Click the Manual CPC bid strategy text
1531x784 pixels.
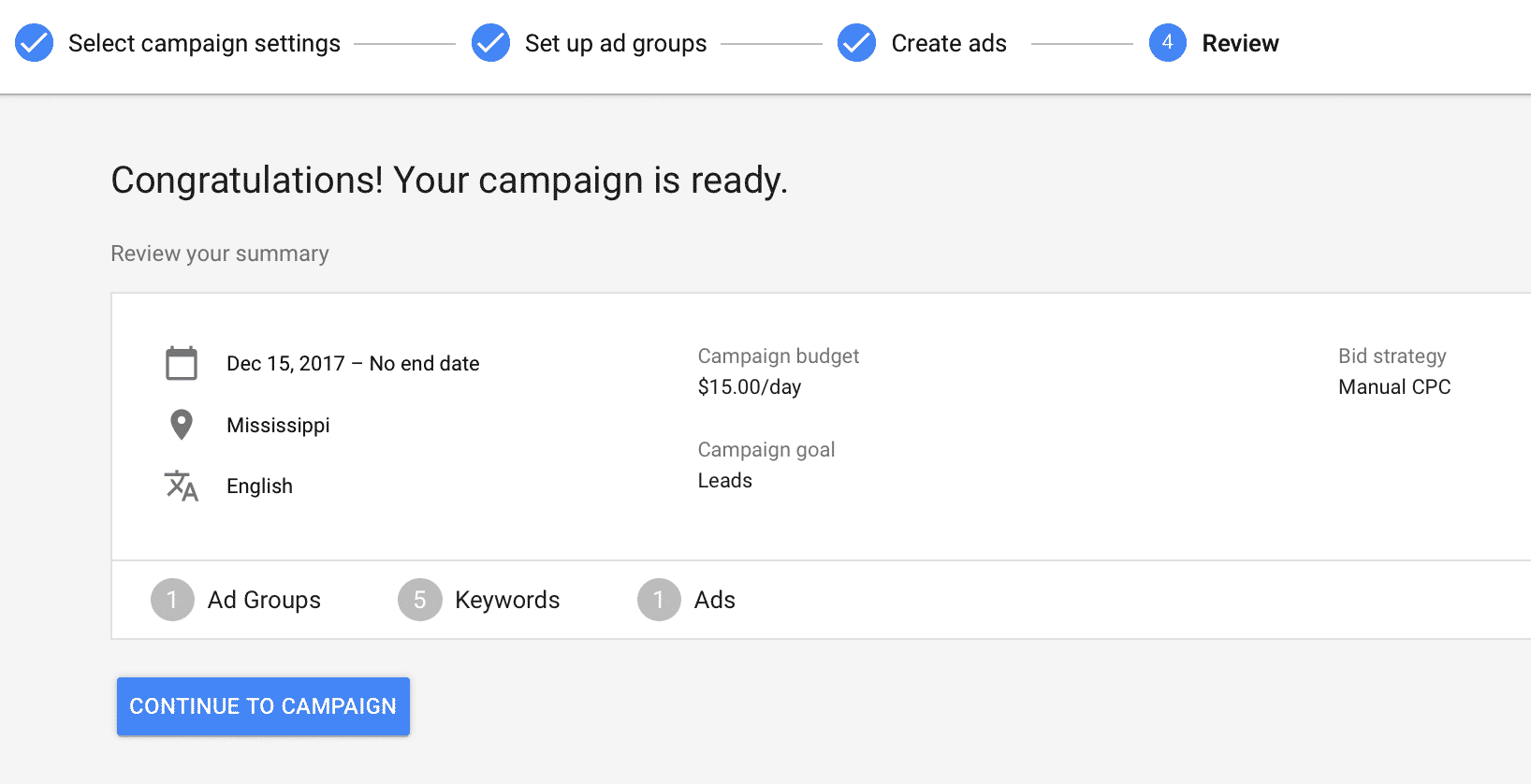click(x=1393, y=386)
